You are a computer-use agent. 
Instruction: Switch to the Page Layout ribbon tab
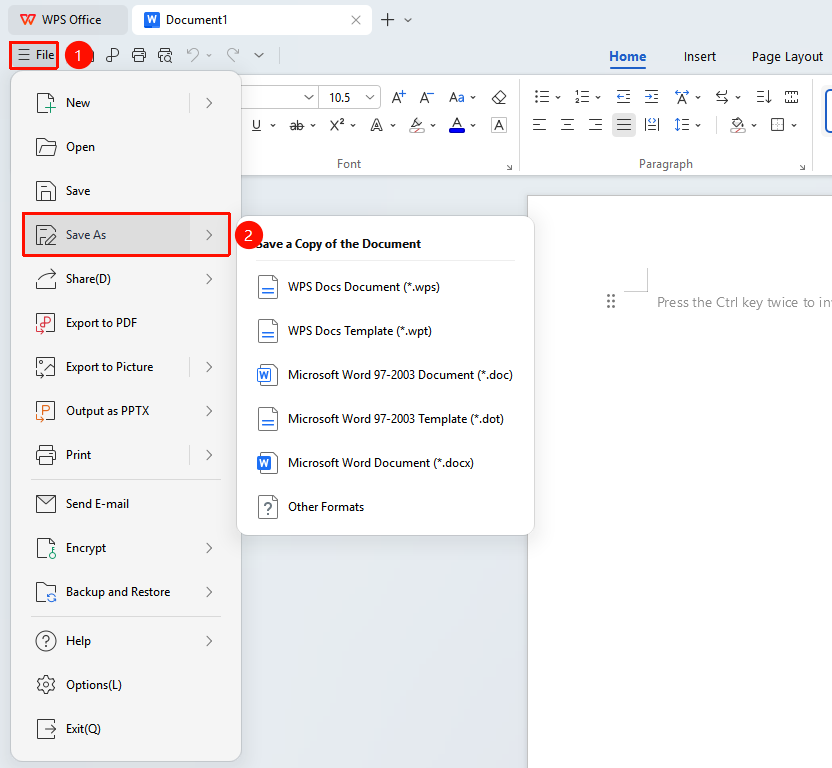click(787, 56)
